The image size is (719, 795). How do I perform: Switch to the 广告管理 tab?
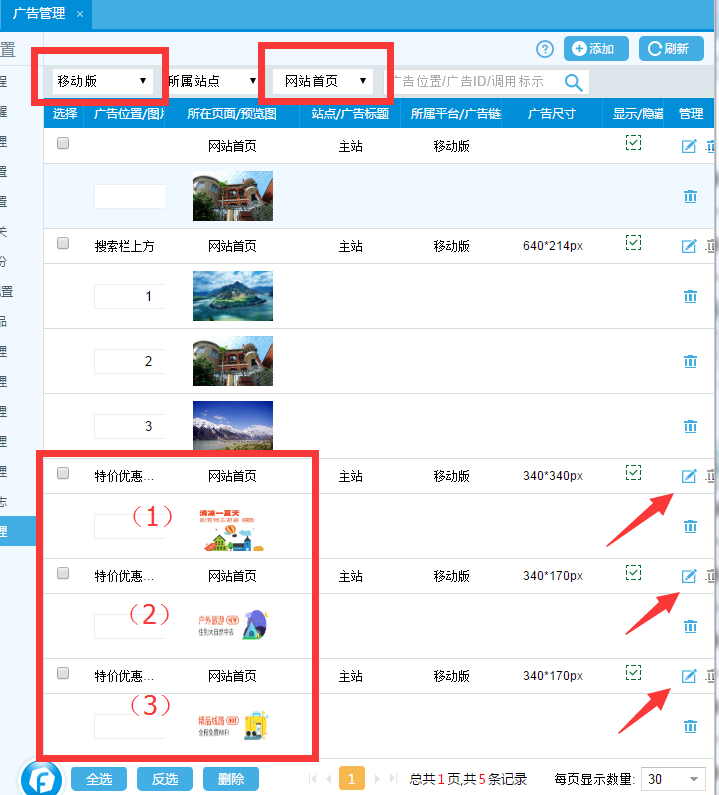click(x=37, y=14)
